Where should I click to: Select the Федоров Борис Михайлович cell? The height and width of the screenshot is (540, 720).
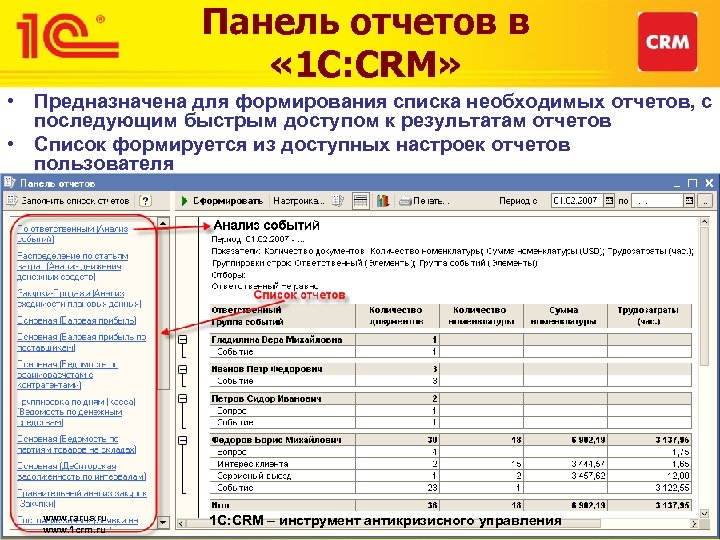(x=282, y=440)
